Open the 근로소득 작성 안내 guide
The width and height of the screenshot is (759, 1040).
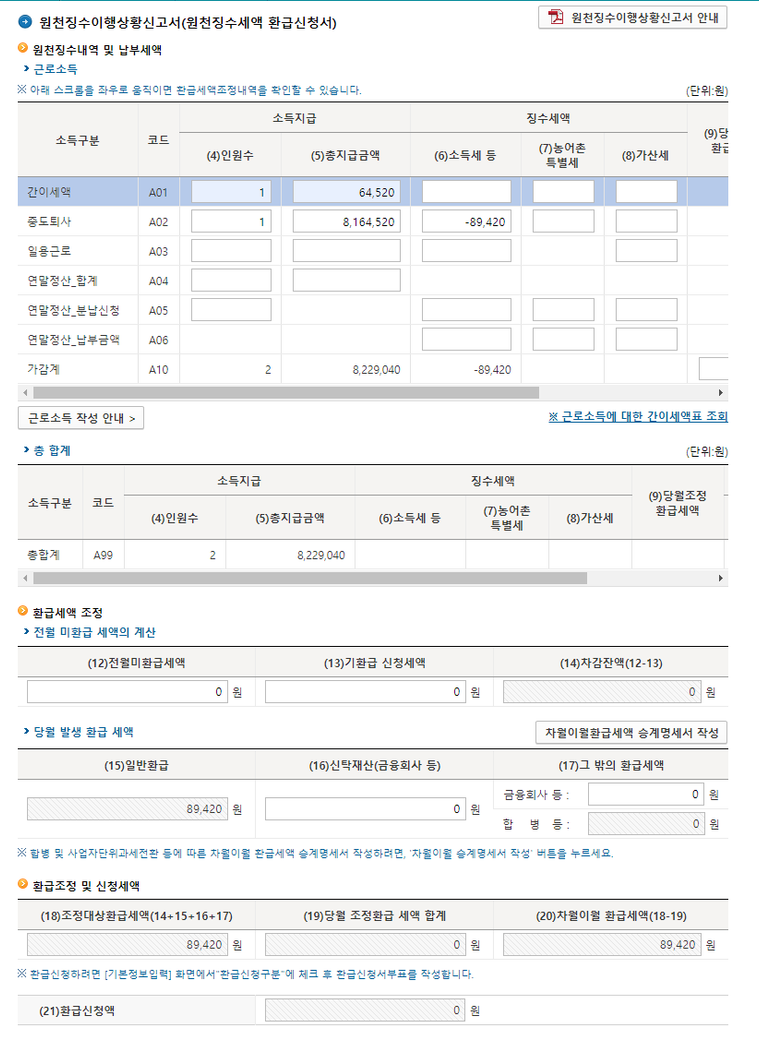(81, 418)
